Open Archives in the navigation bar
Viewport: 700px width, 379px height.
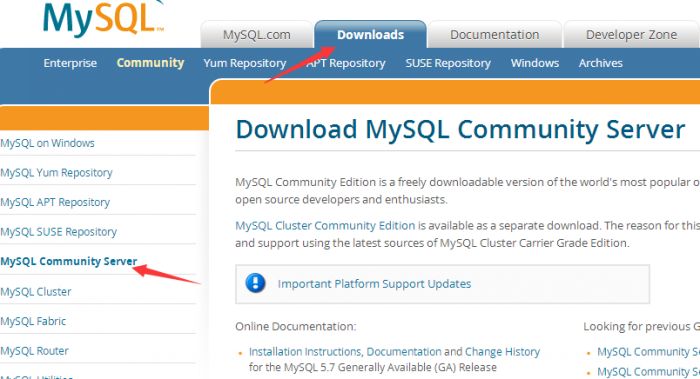pos(600,63)
